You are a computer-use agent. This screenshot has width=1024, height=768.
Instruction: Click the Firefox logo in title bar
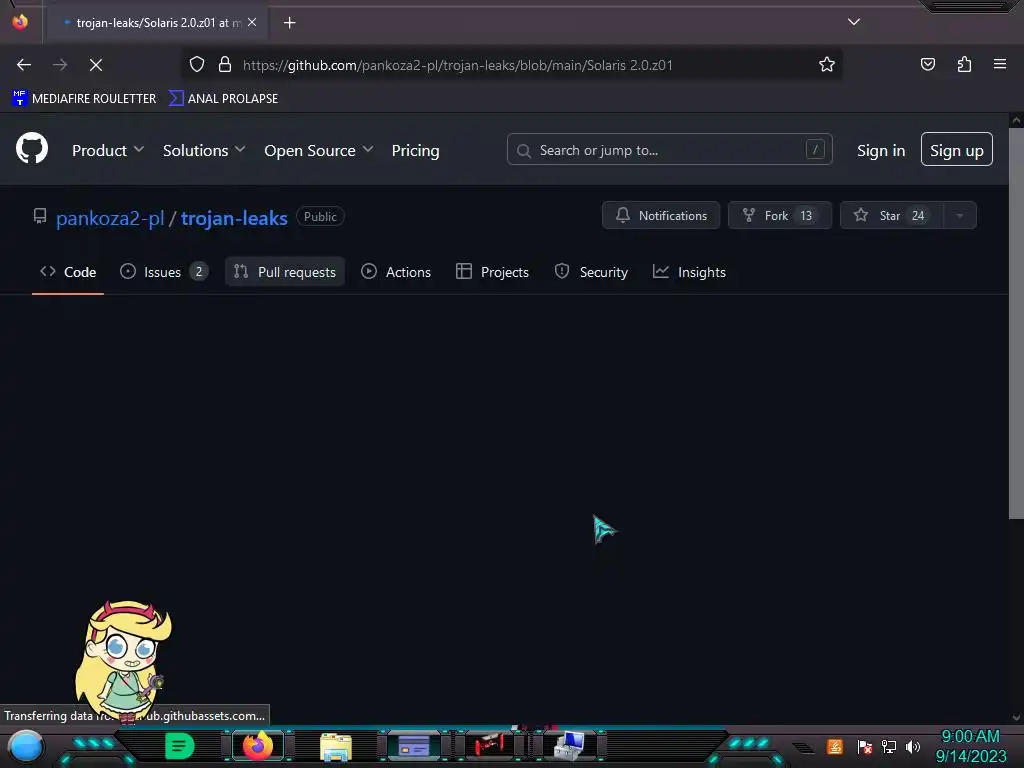[20, 22]
